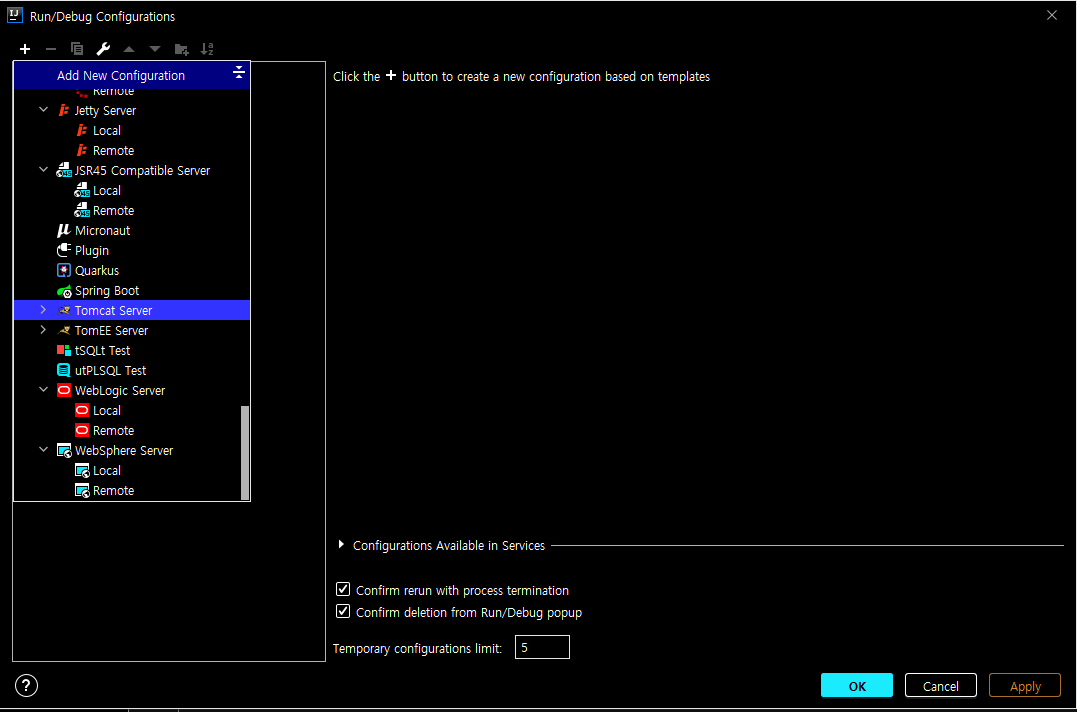Click the Tomcat Server icon
Viewport: 1077px width, 712px height.
[64, 310]
